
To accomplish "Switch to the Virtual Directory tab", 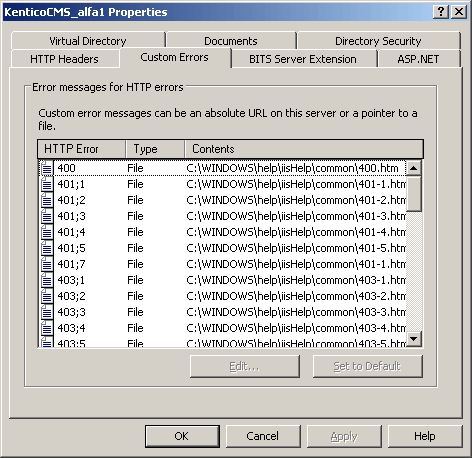I will coord(88,41).
